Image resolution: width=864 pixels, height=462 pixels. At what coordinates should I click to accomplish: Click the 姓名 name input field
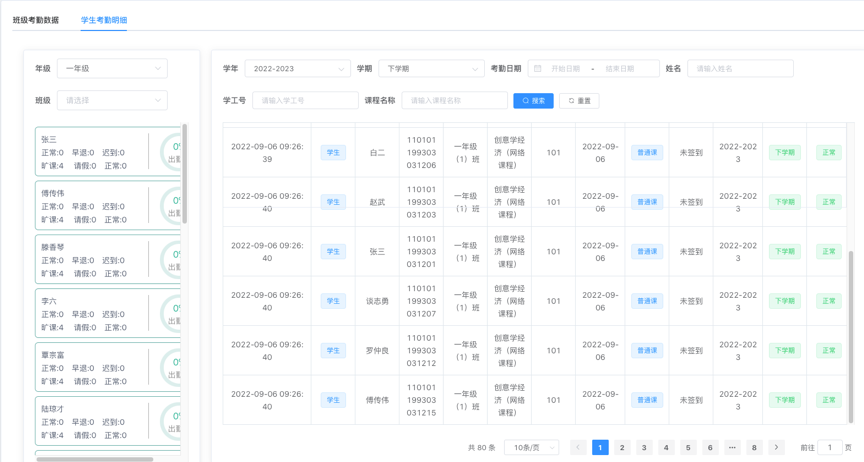(740, 69)
